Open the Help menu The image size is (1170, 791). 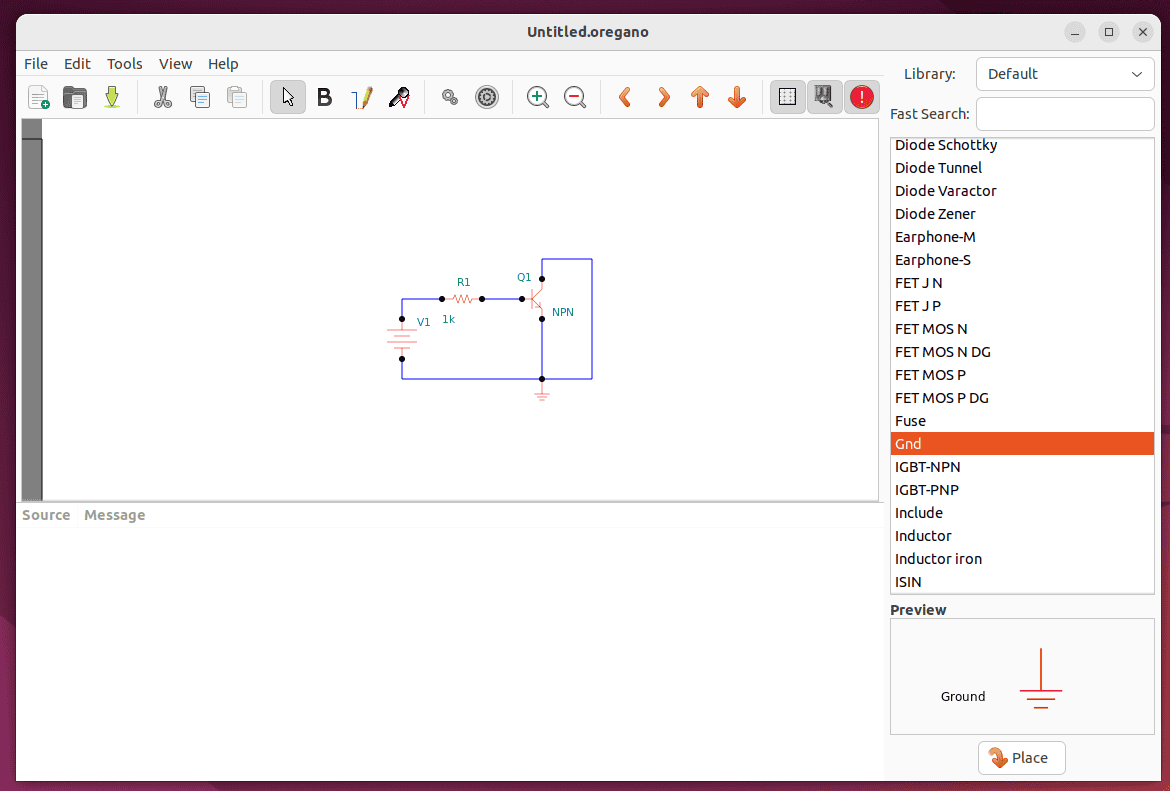coord(223,64)
